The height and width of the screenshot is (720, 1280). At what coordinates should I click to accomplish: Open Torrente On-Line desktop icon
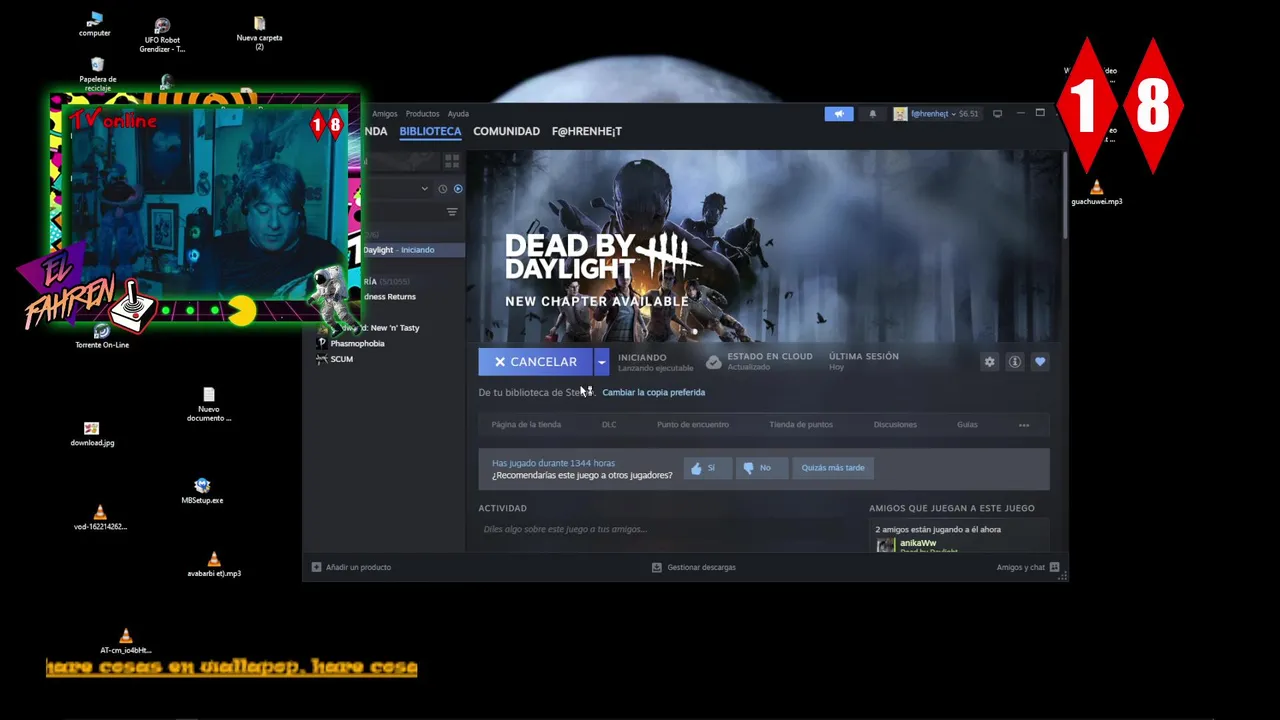pyautogui.click(x=102, y=336)
